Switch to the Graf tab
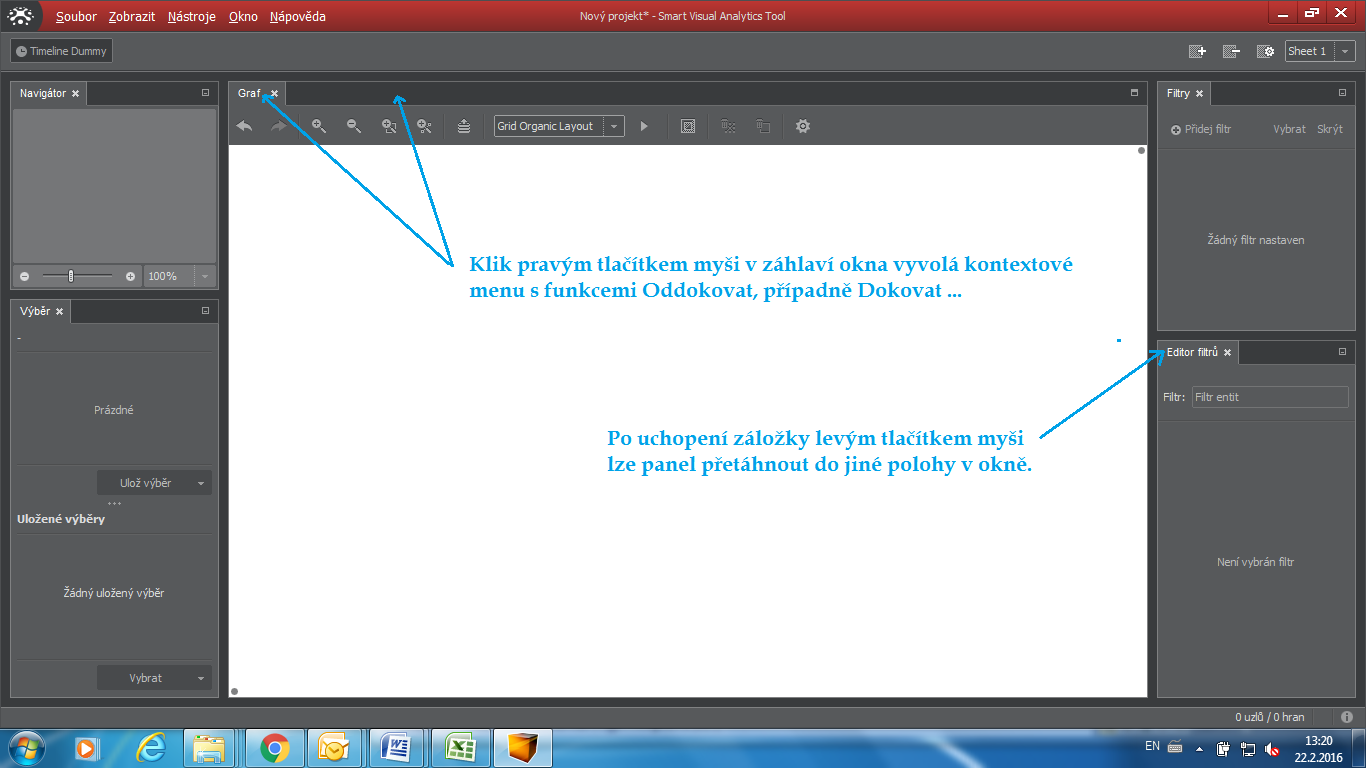The width and height of the screenshot is (1366, 768). pos(248,93)
